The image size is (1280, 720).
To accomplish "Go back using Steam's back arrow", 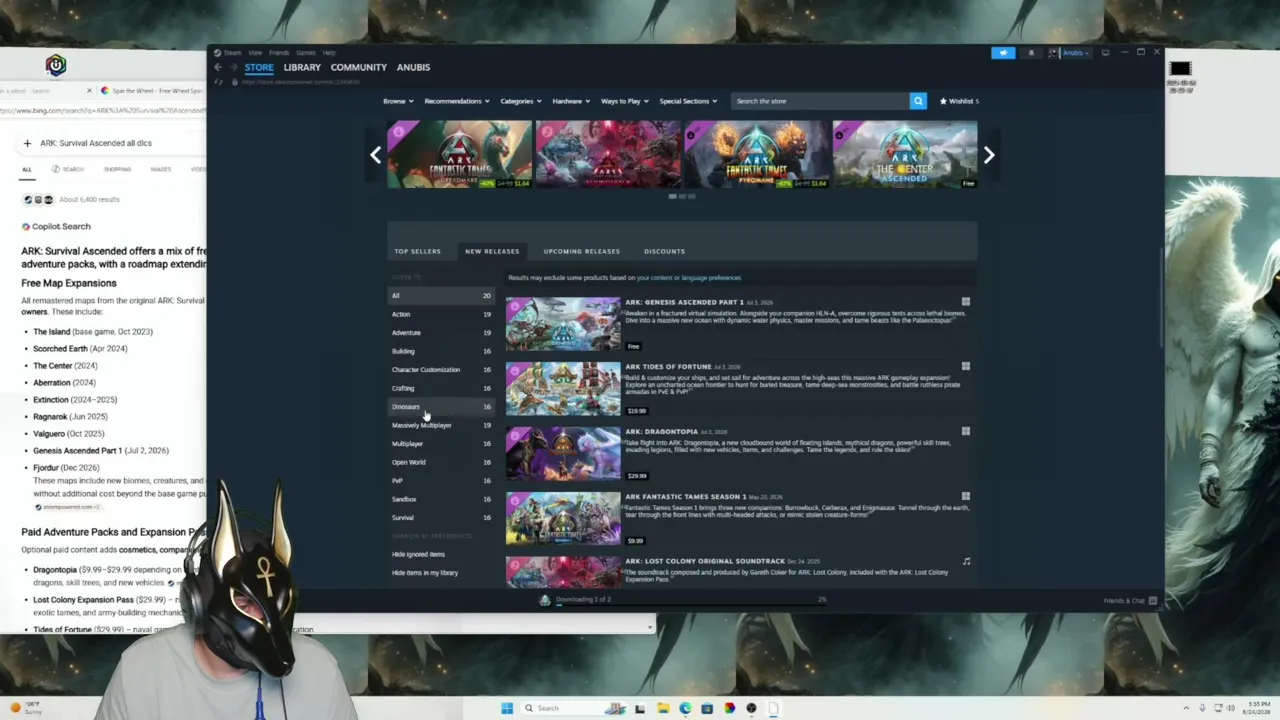I will 218,67.
